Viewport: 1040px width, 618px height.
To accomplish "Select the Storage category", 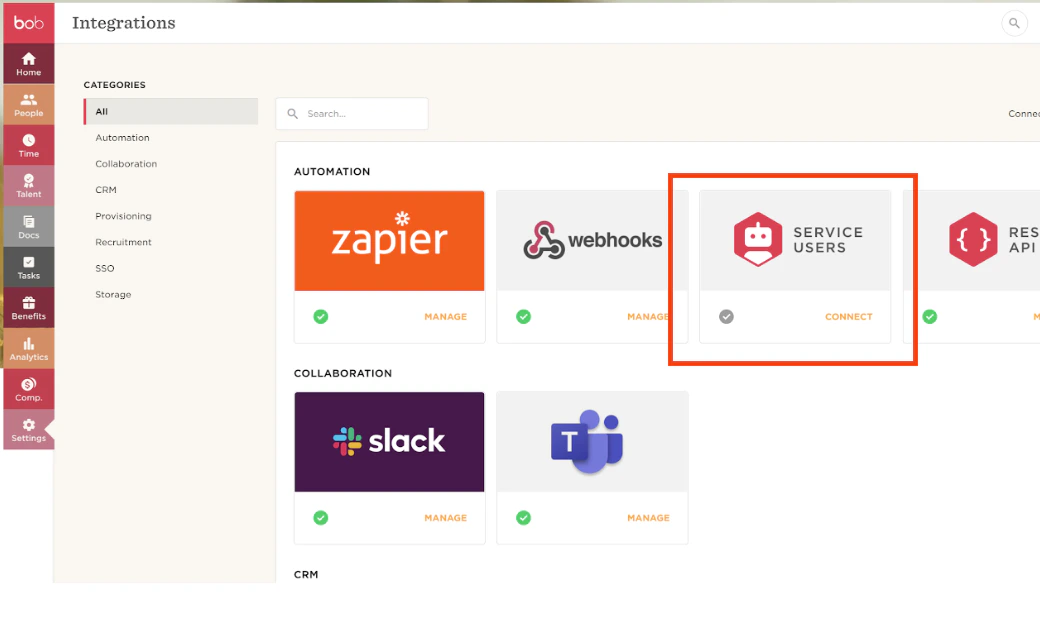I will pos(113,294).
